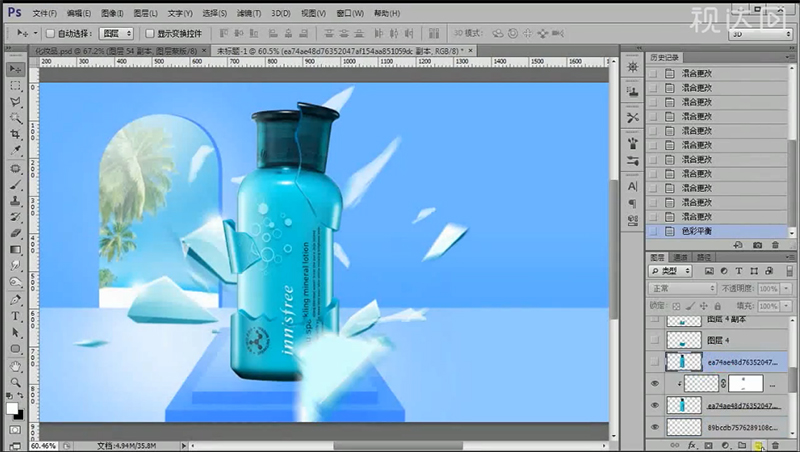Open the 滤镜(T) menu
The width and height of the screenshot is (800, 452).
tap(248, 13)
